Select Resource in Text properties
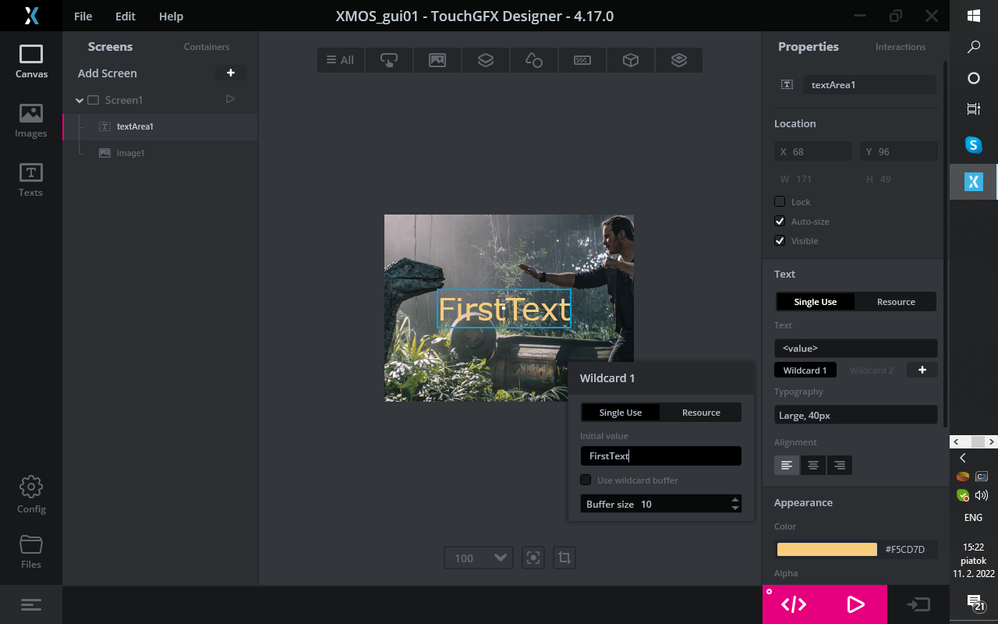 [x=896, y=302]
